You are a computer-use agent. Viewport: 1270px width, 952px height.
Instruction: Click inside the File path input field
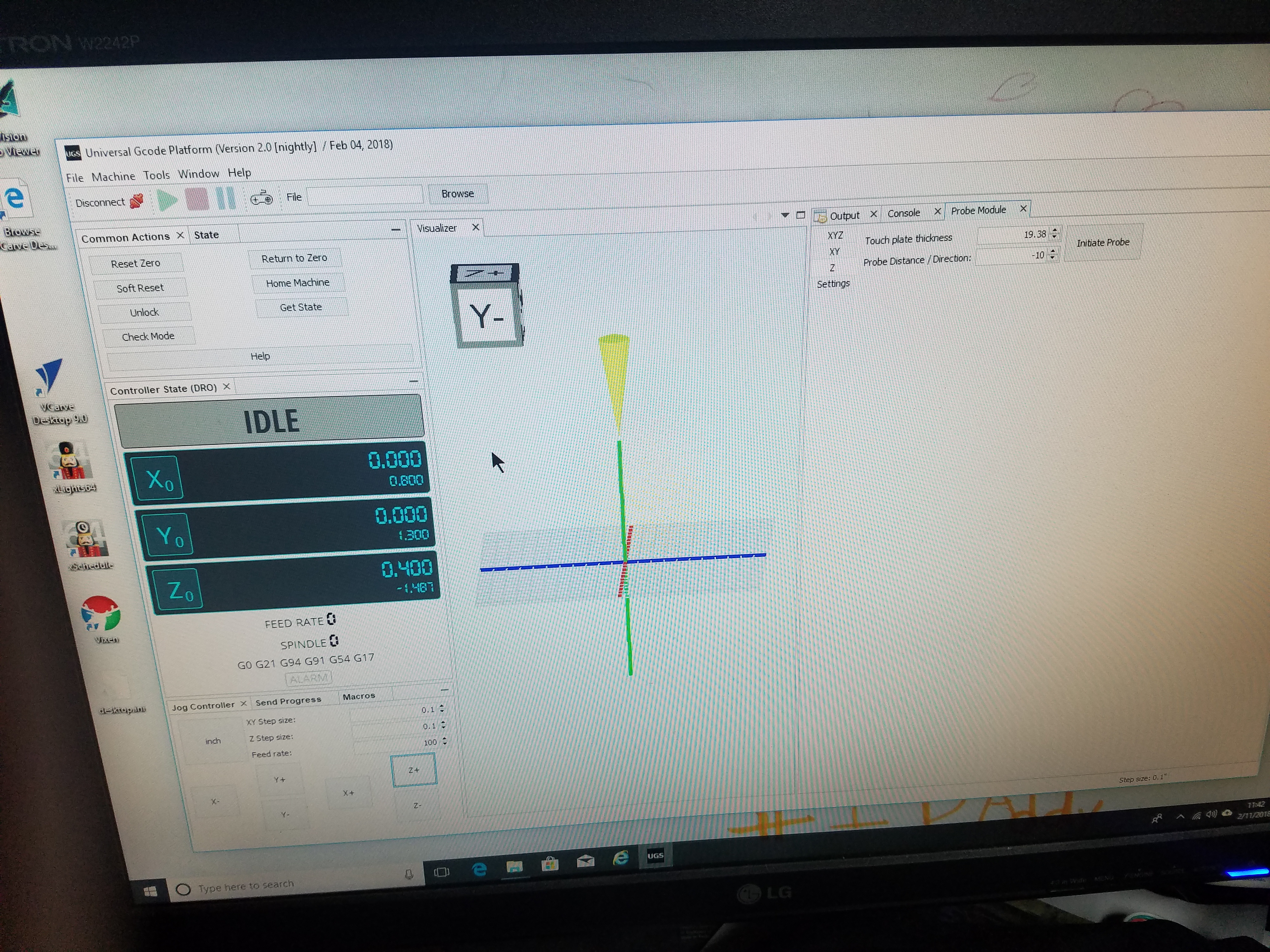(364, 195)
